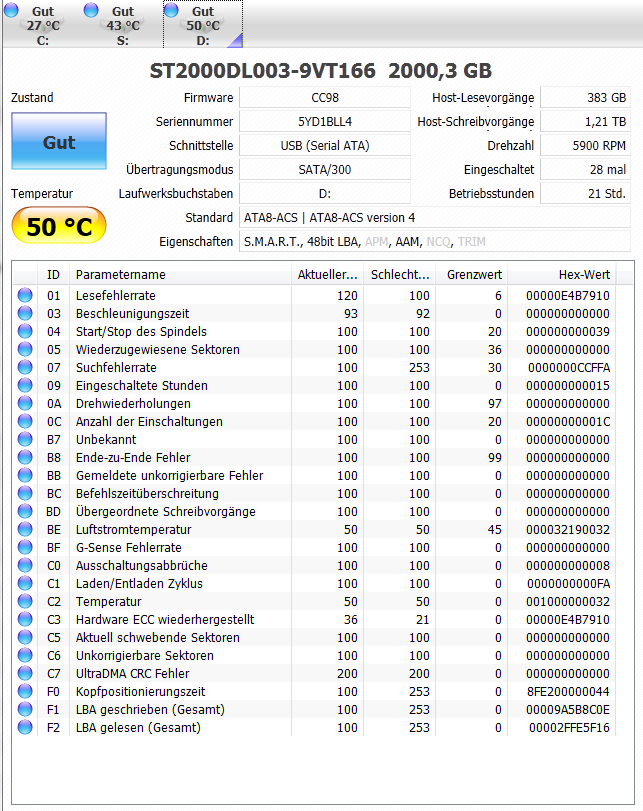Click the status orb for LBA geschrieben (Gesamt)
643x811 pixels.
[x=25, y=709]
